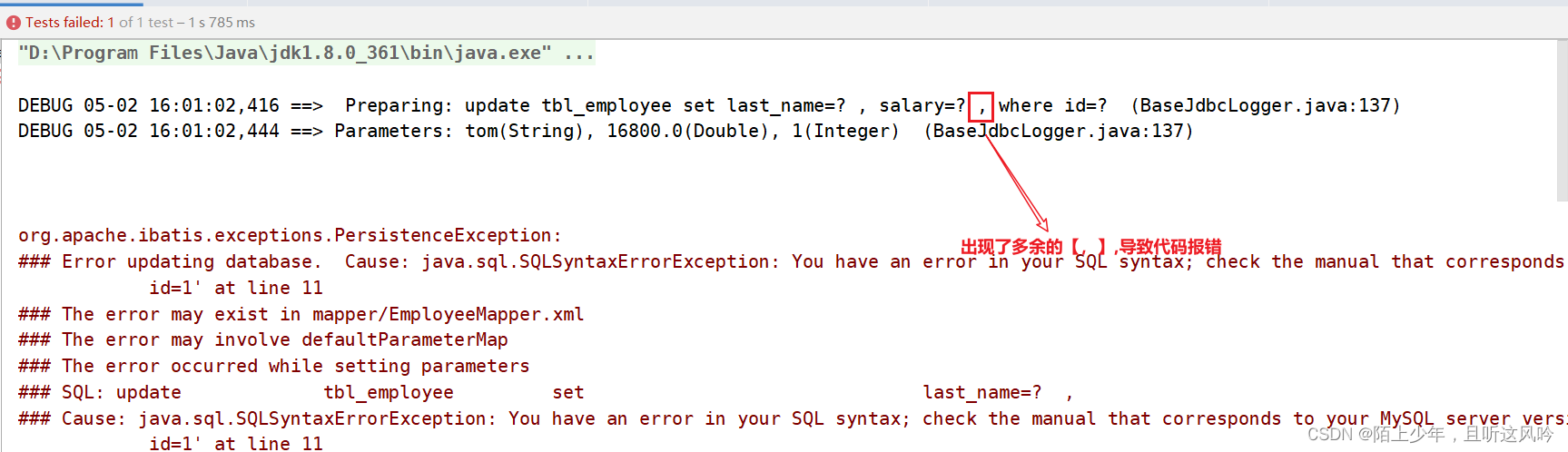This screenshot has height=452, width=1568.
Task: Click the '### Error updating database.' line
Action: (x=792, y=262)
